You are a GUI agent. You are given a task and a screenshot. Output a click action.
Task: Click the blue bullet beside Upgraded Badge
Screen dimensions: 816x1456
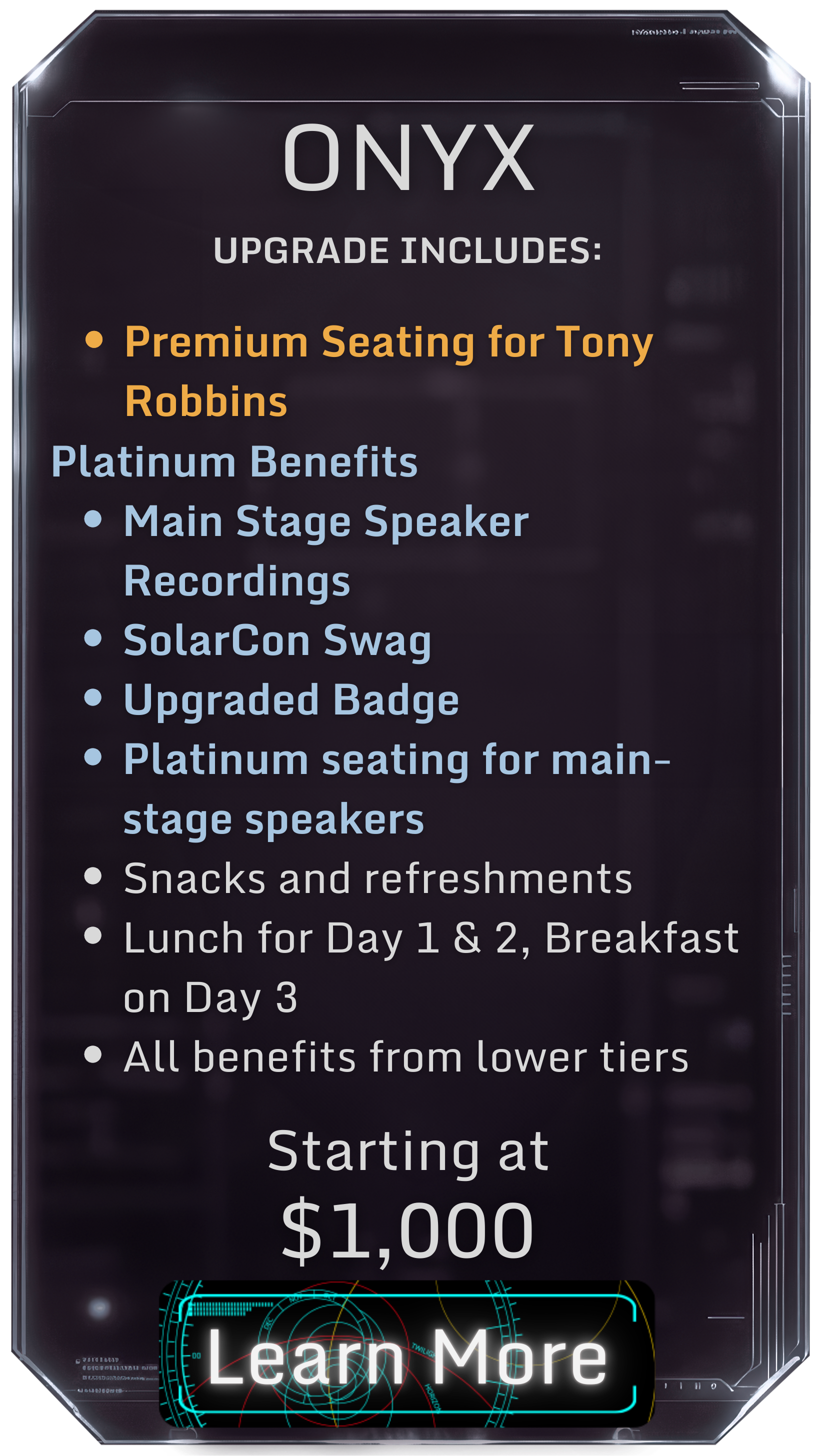[92, 697]
